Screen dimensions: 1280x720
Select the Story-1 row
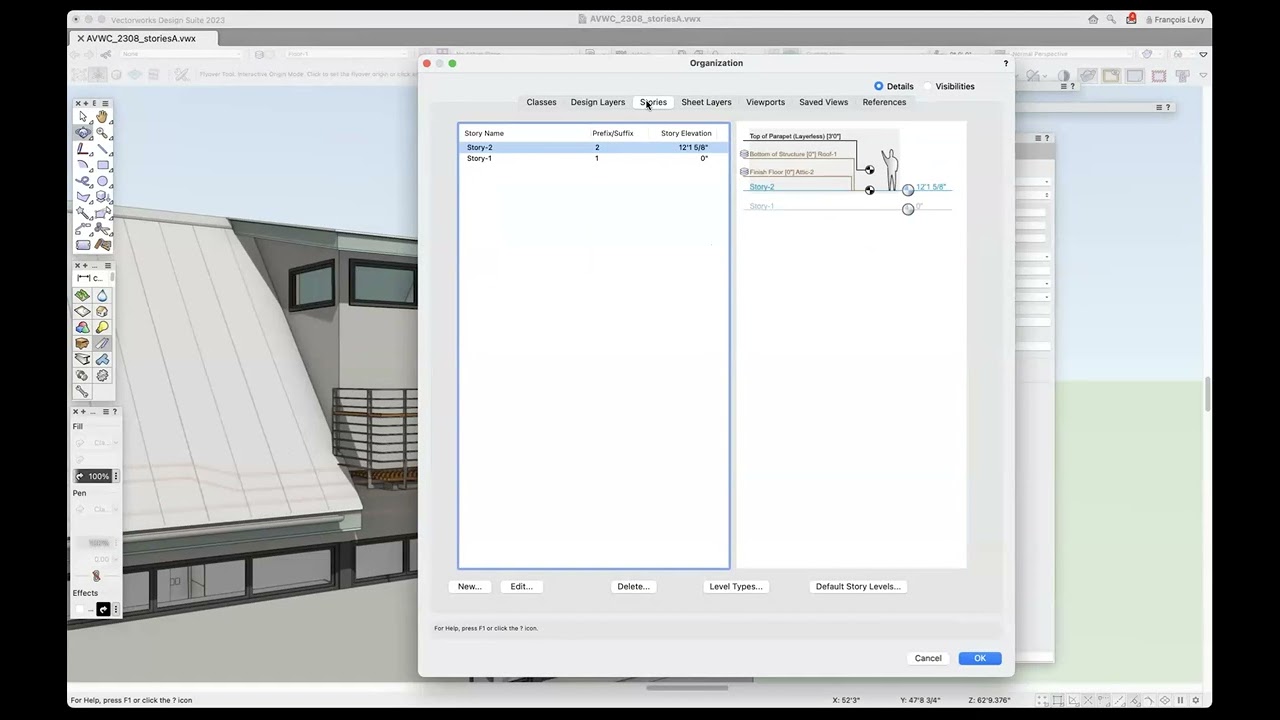(x=594, y=158)
